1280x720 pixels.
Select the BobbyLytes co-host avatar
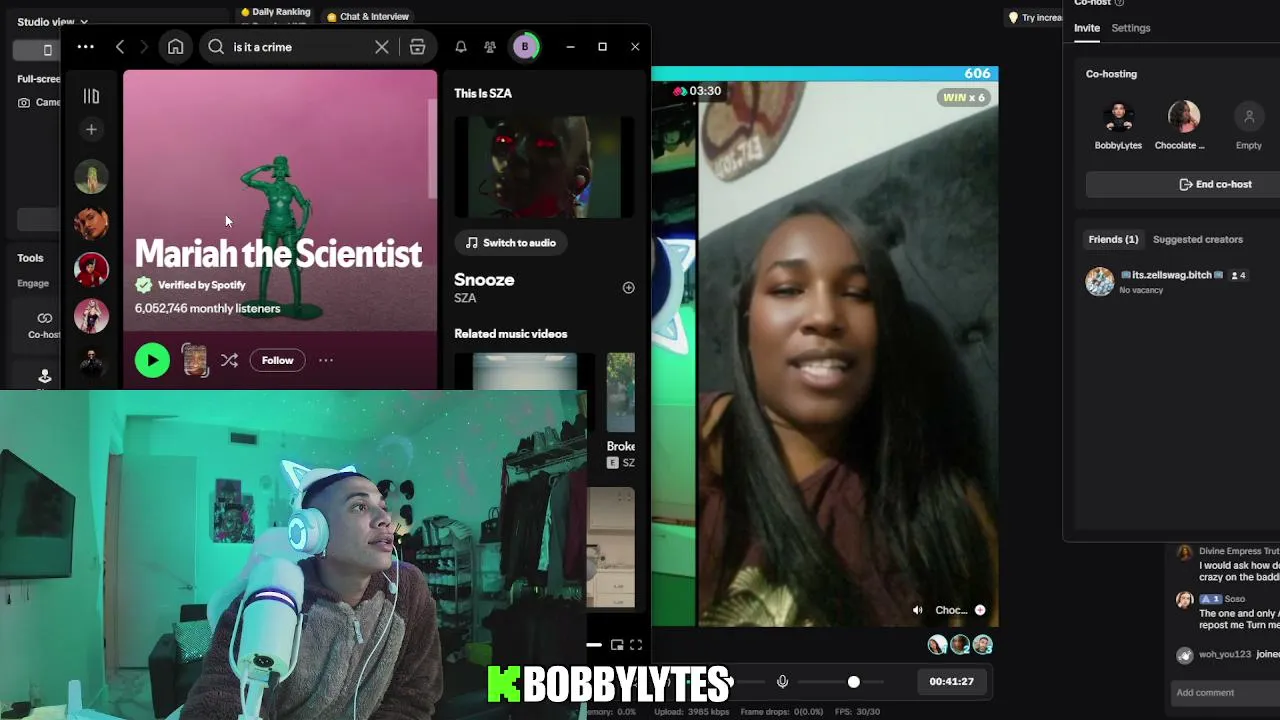[1118, 117]
